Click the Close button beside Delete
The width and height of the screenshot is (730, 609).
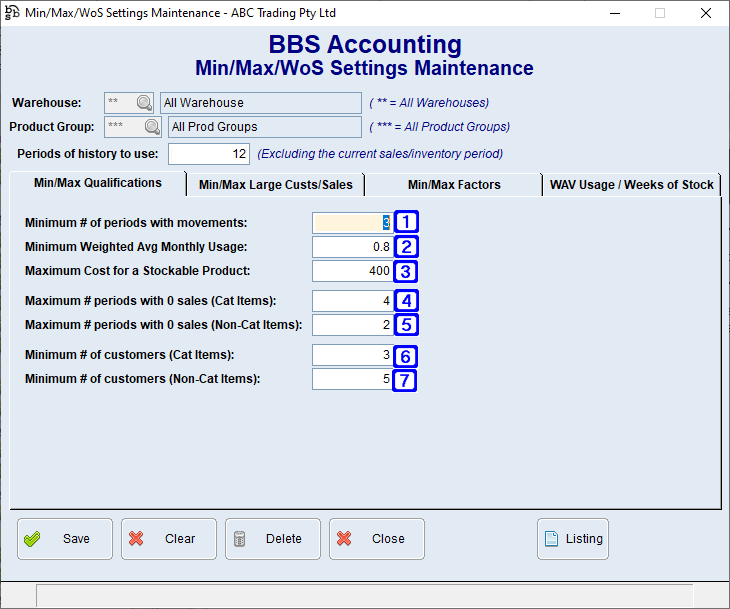click(377, 539)
